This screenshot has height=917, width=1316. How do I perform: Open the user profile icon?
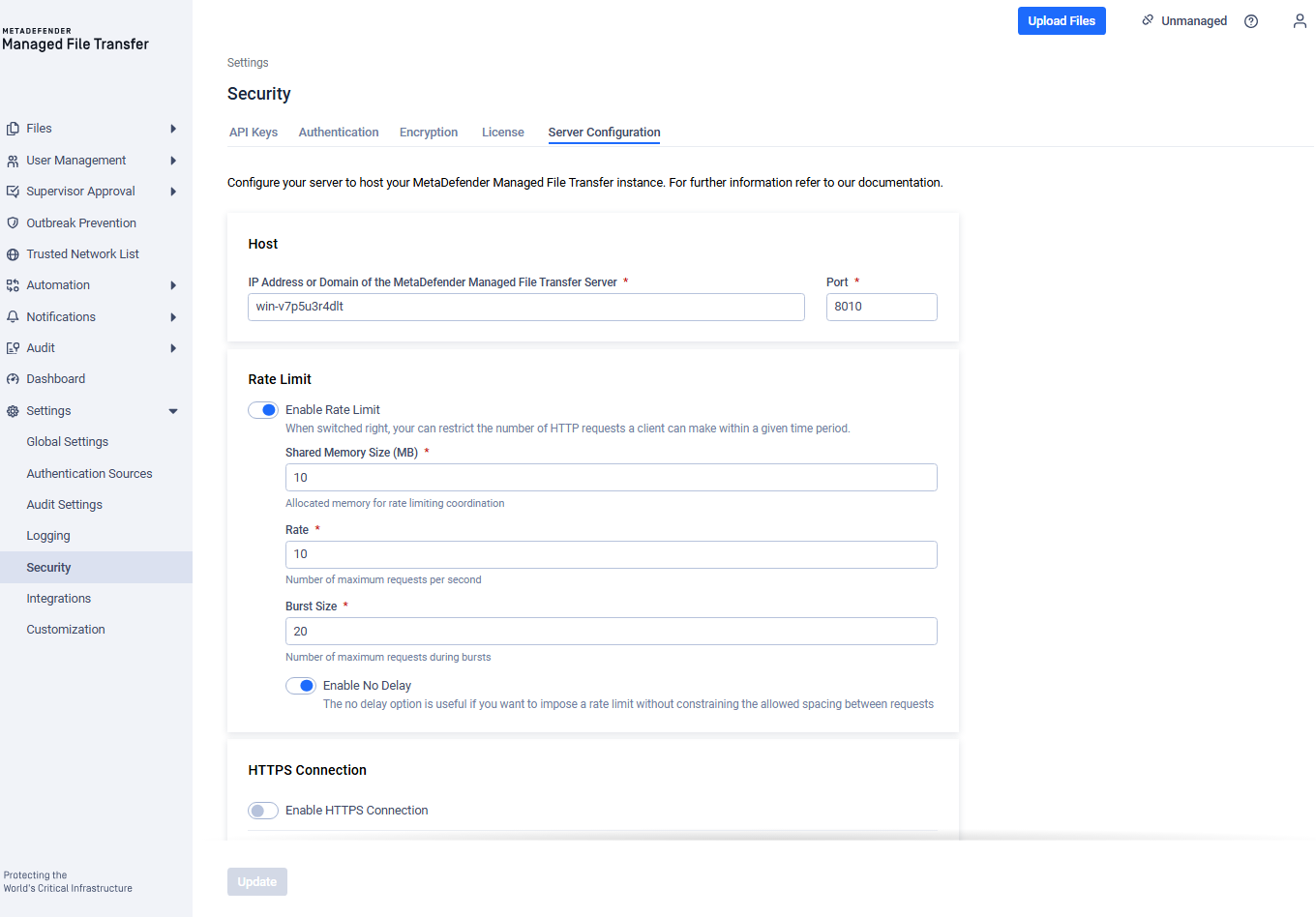pos(1300,21)
